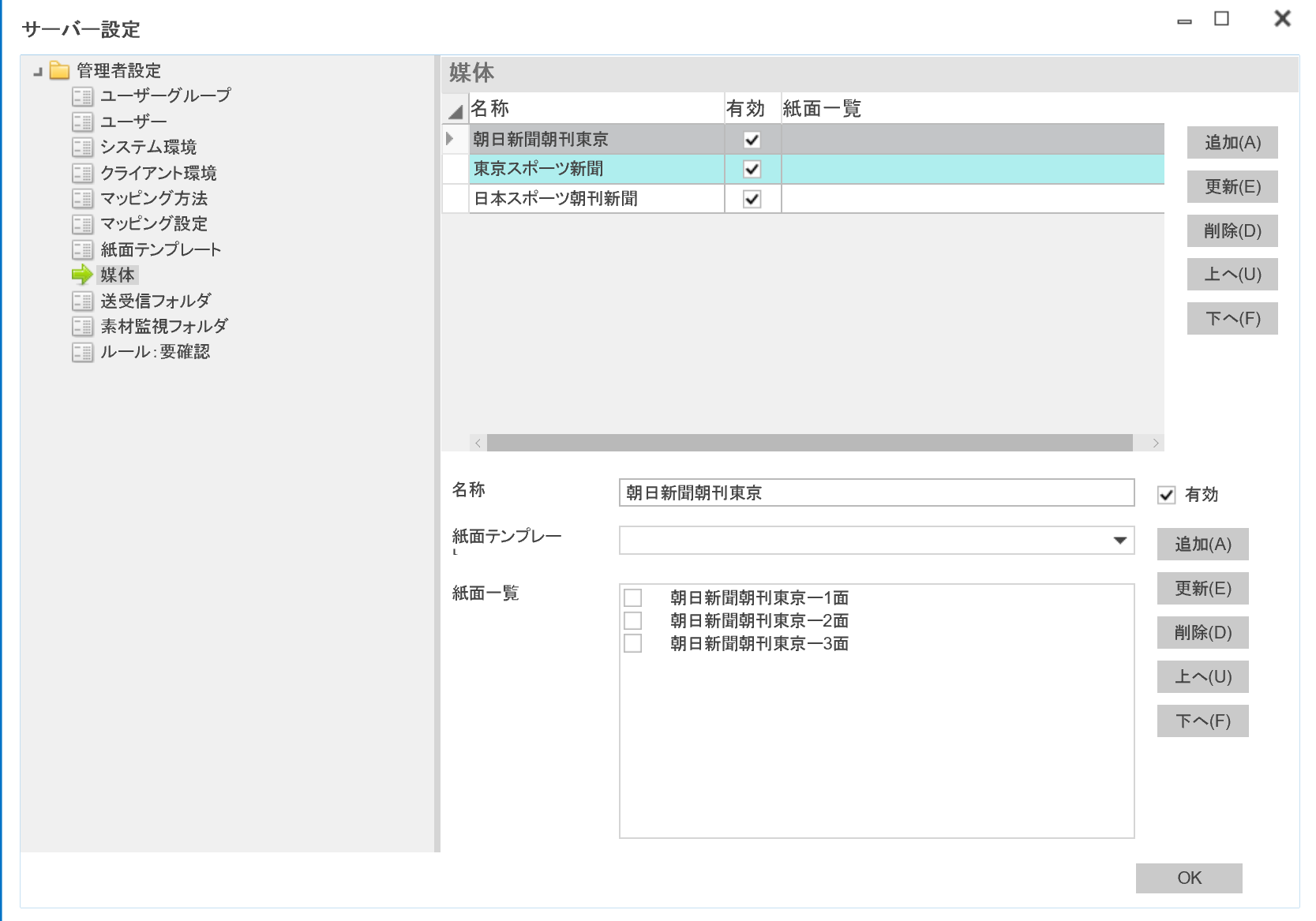Confirm with the OK button

coord(1189,878)
